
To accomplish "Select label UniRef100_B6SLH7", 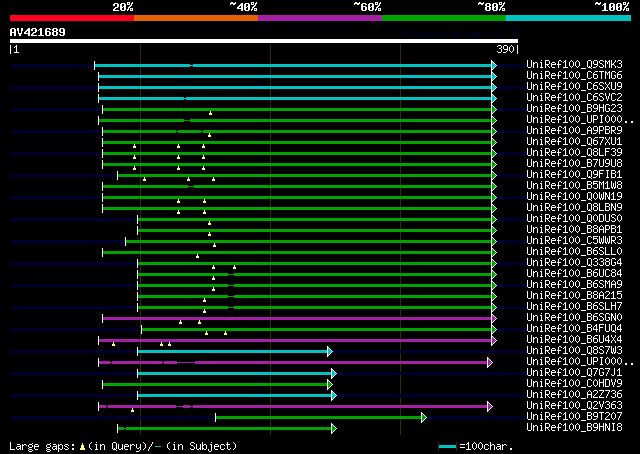I will click(574, 307).
